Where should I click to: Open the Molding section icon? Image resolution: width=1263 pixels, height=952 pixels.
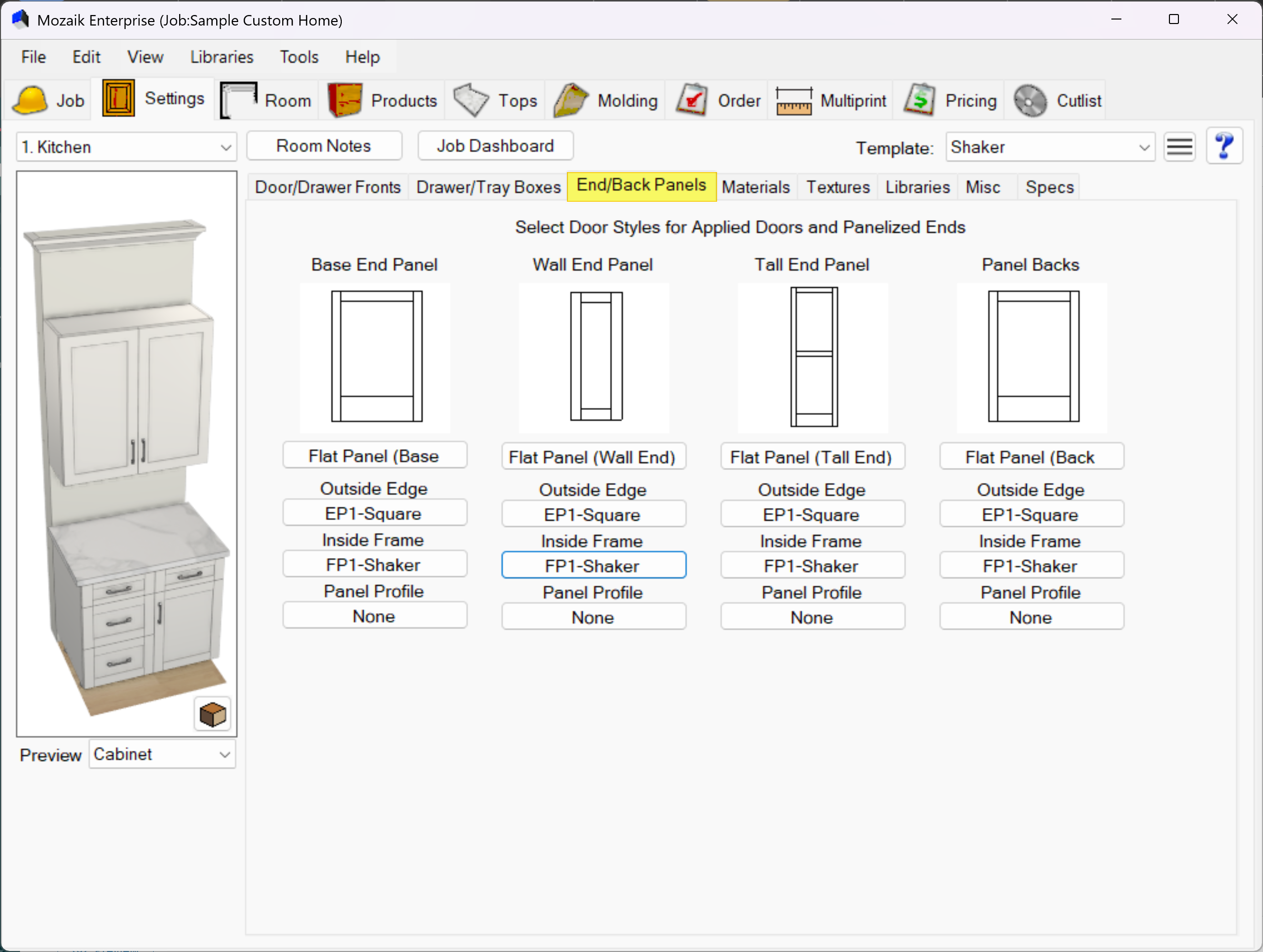(571, 101)
